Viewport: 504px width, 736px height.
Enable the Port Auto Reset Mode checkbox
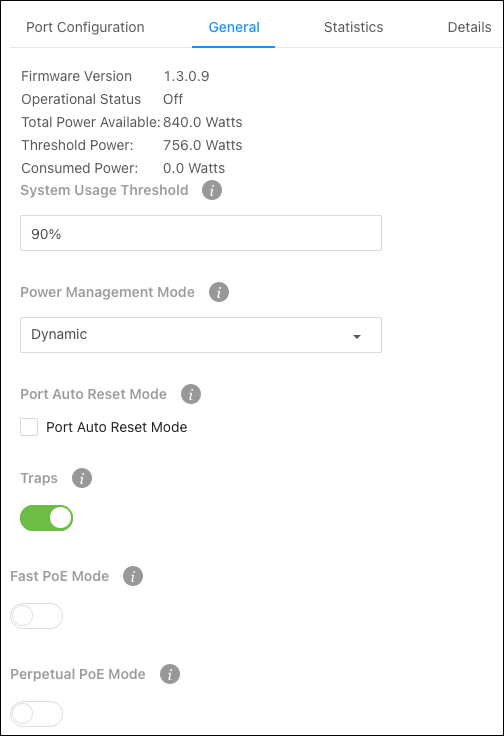pyautogui.click(x=29, y=427)
